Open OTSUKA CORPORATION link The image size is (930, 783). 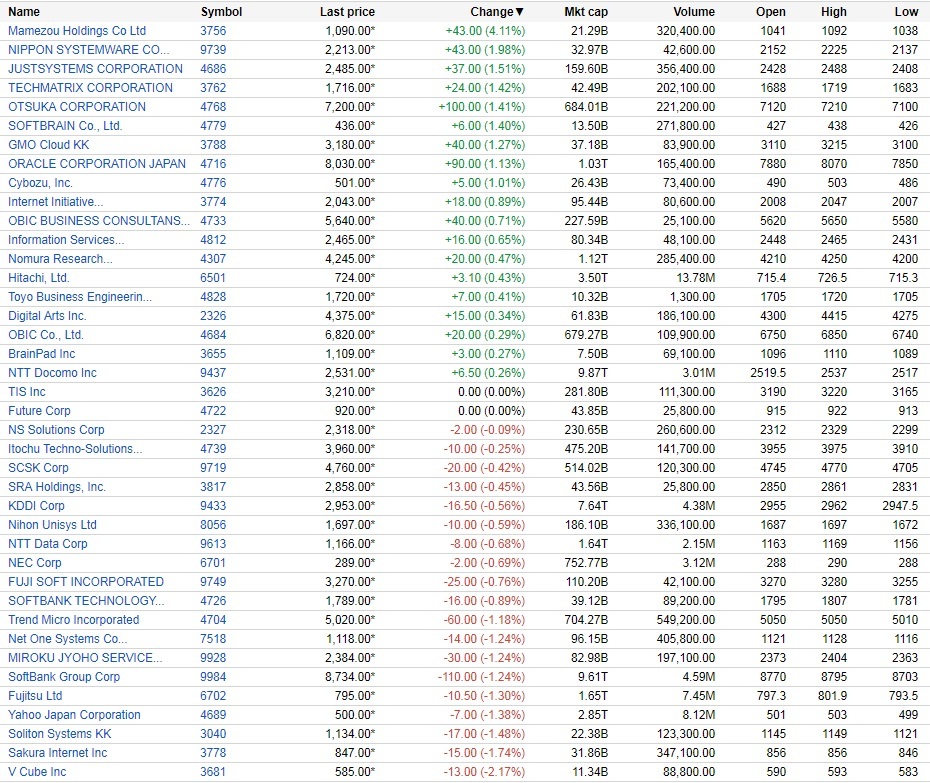click(x=77, y=107)
